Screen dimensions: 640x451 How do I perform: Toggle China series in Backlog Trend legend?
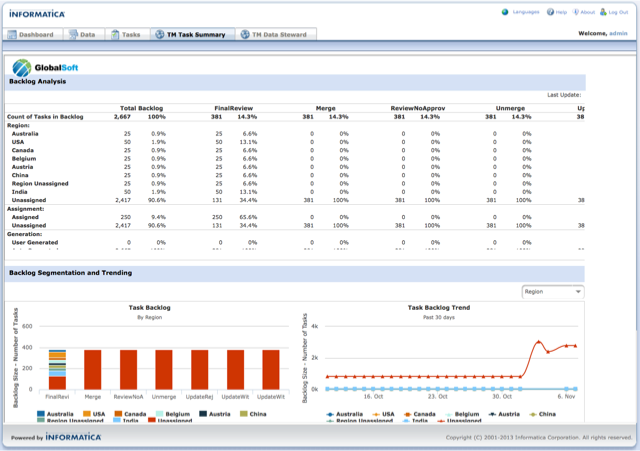coord(542,414)
